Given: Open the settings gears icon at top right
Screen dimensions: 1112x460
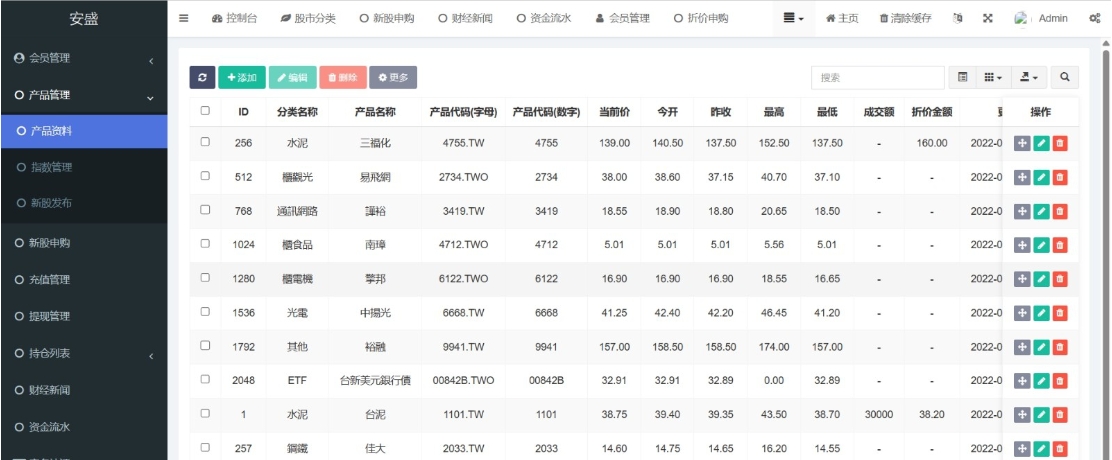Looking at the screenshot, I should coord(1094,18).
